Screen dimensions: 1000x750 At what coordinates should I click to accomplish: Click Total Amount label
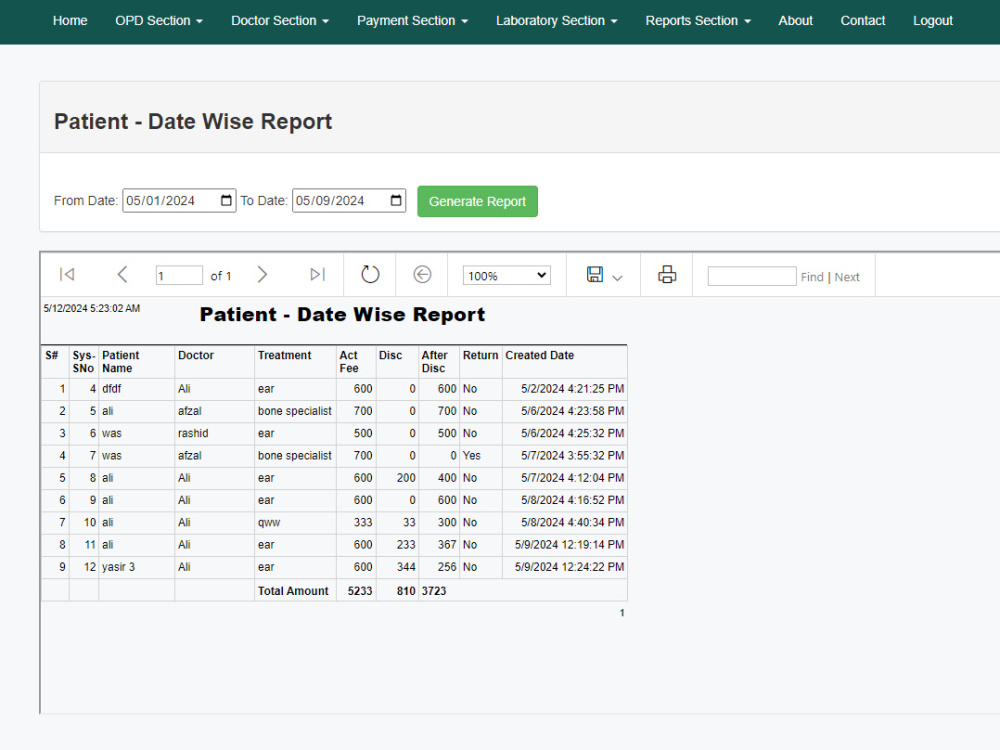coord(293,591)
